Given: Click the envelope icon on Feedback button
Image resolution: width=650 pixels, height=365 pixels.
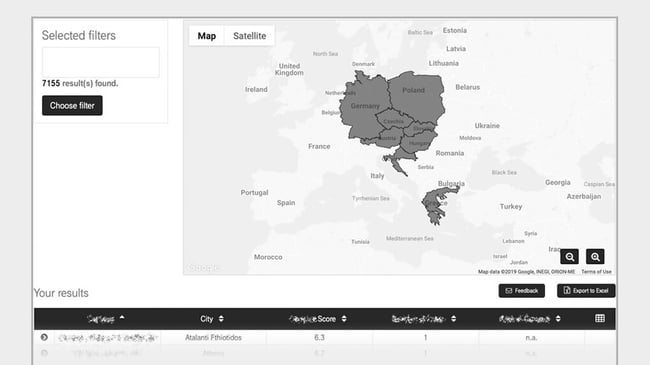Looking at the screenshot, I should click(x=509, y=291).
